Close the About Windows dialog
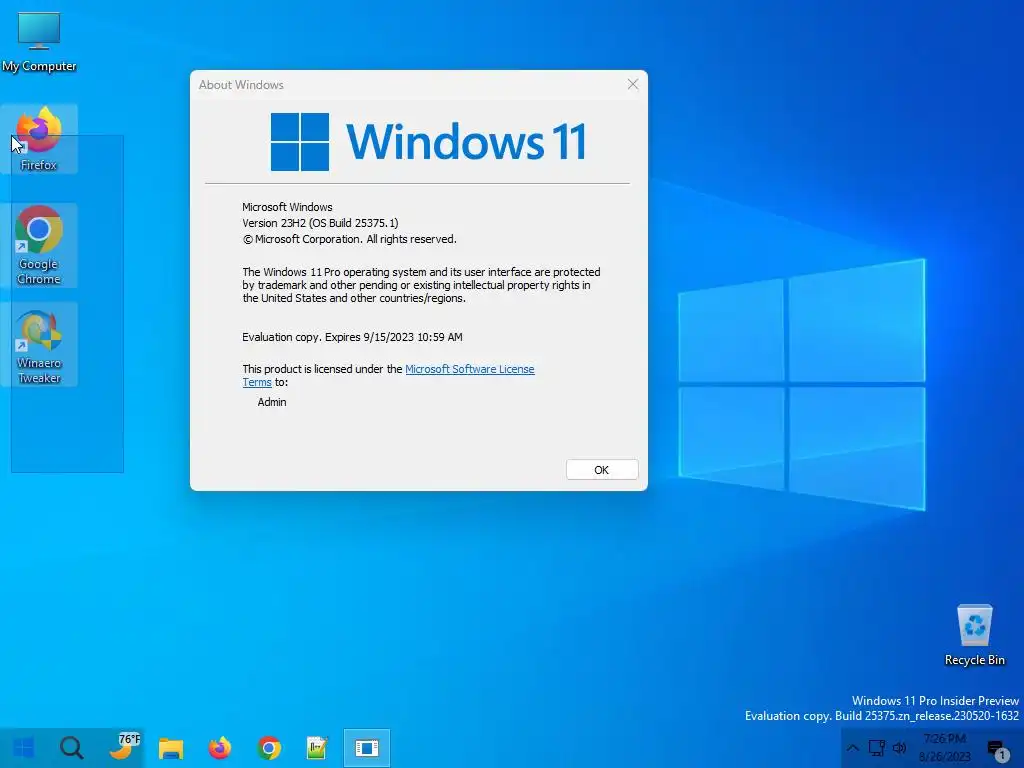 (x=632, y=84)
